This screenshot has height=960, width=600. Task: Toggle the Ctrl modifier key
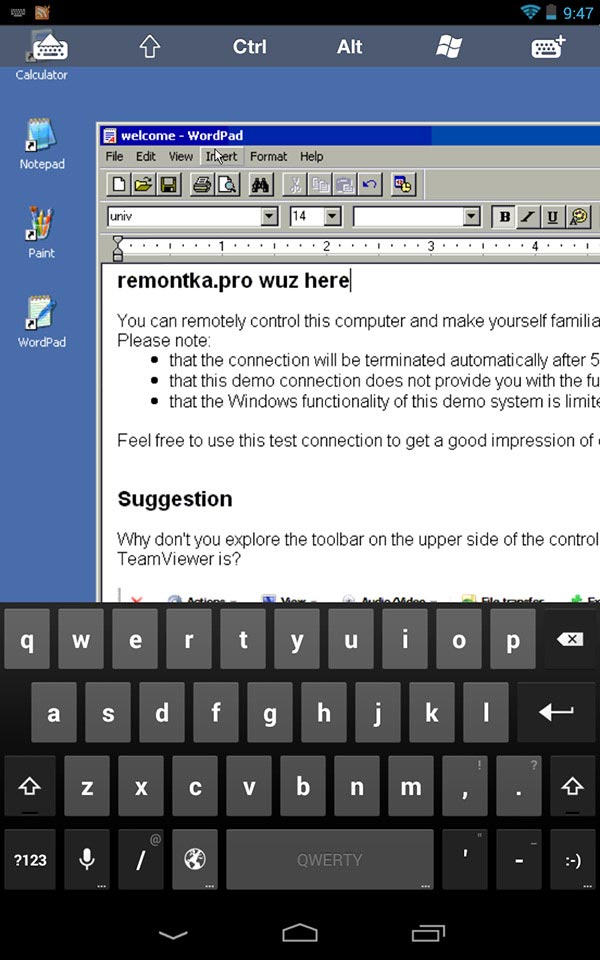click(249, 47)
